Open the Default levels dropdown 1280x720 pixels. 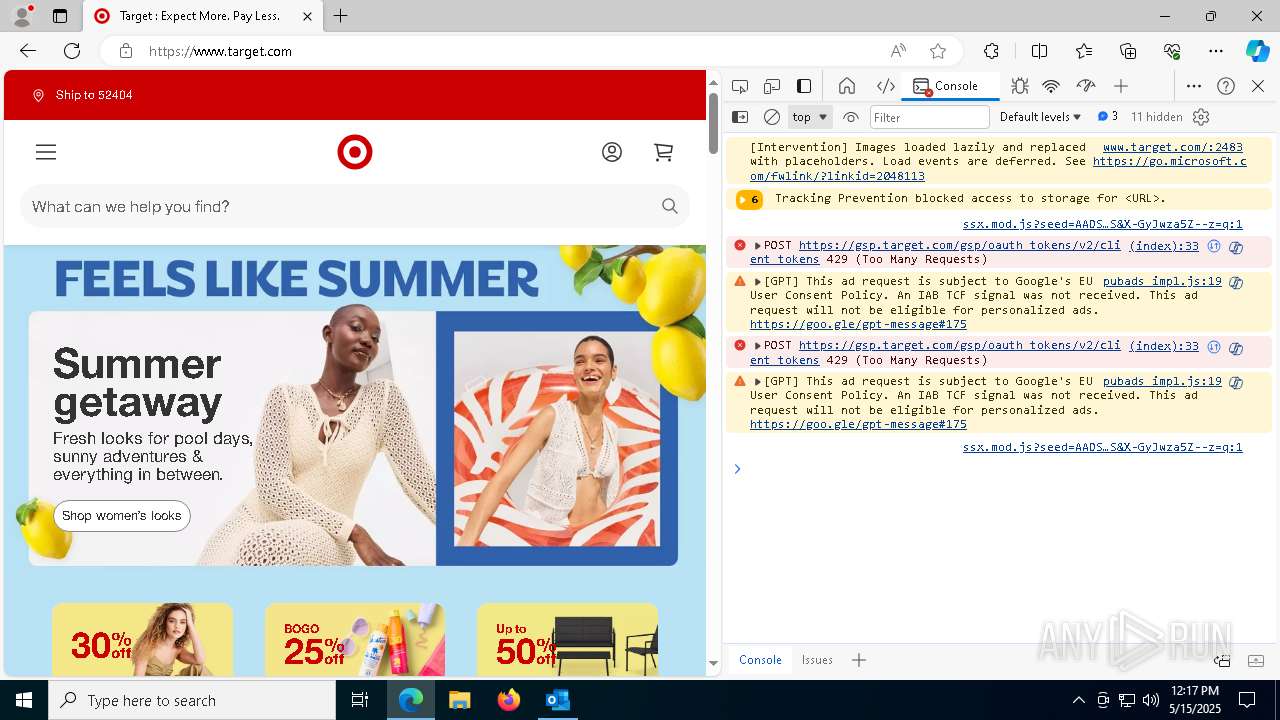click(x=1040, y=117)
